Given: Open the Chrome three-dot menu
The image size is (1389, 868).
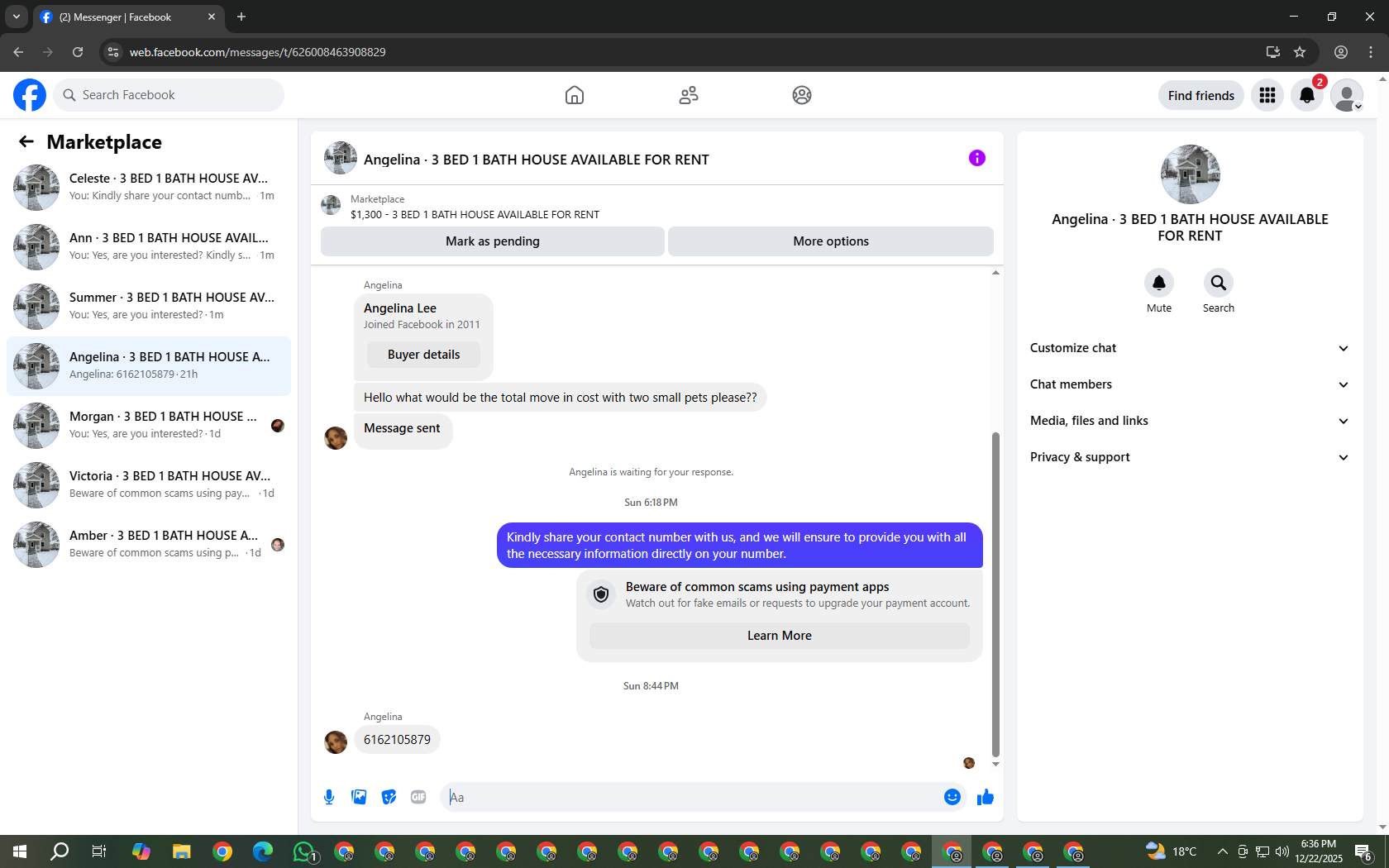Looking at the screenshot, I should click(1371, 52).
